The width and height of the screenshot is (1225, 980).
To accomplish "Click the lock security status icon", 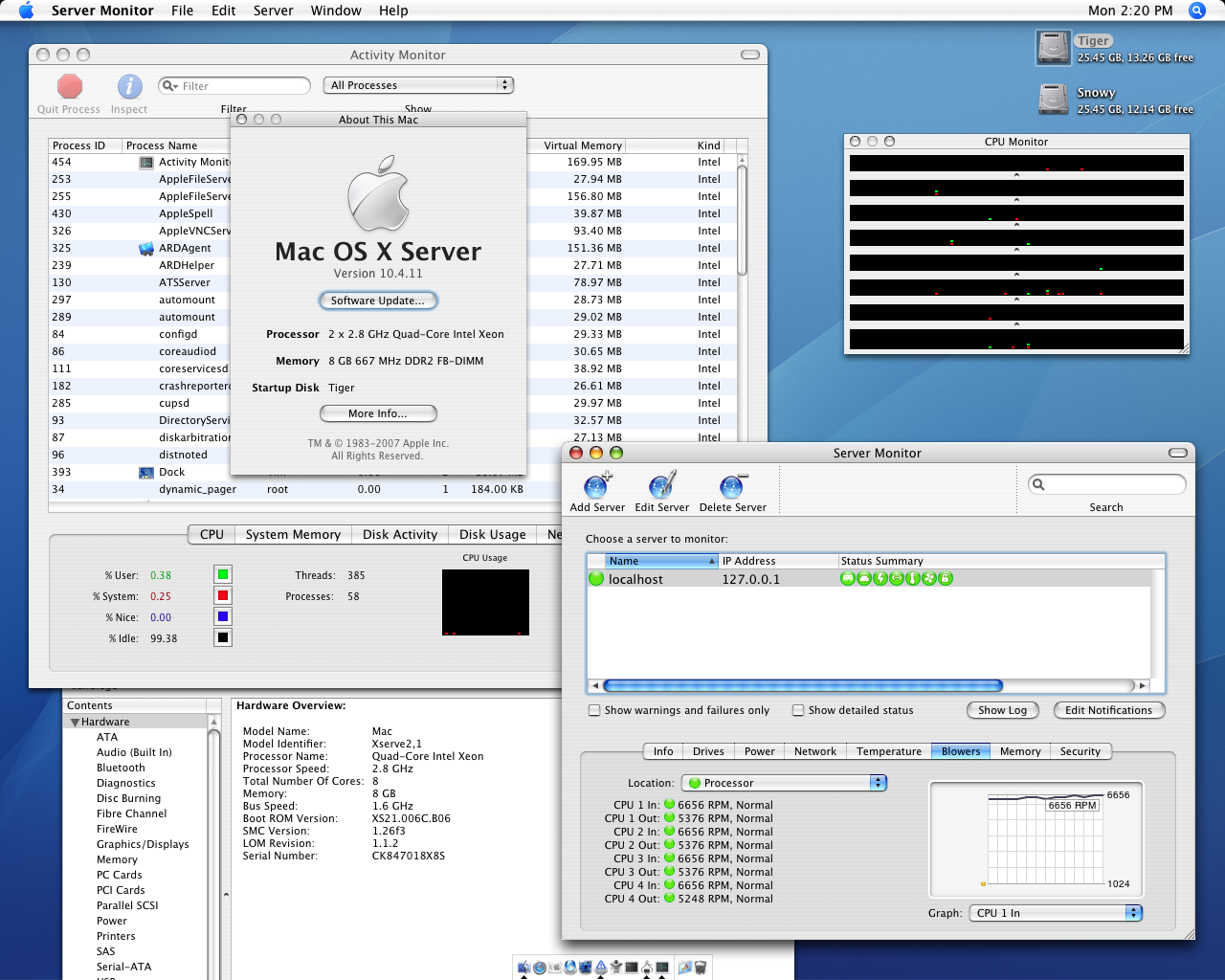I will (x=946, y=578).
